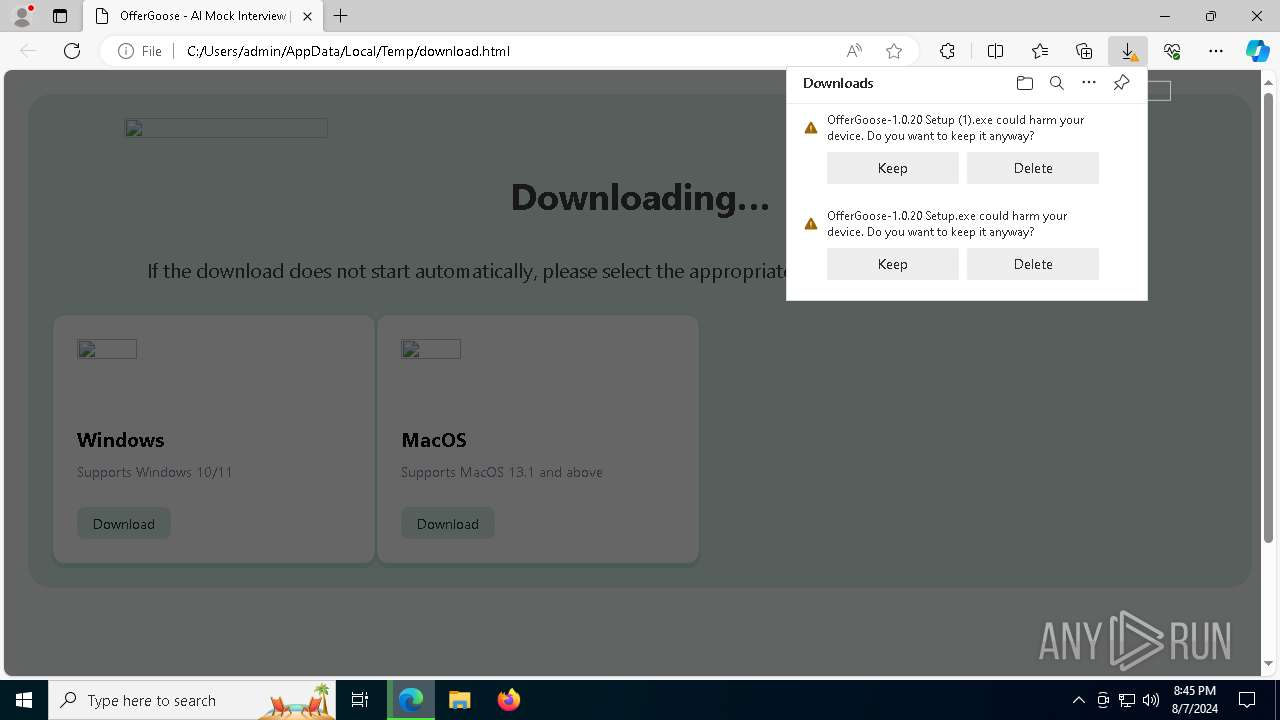Image resolution: width=1280 pixels, height=720 pixels.
Task: Toggle Split screen icon
Action: 995,51
